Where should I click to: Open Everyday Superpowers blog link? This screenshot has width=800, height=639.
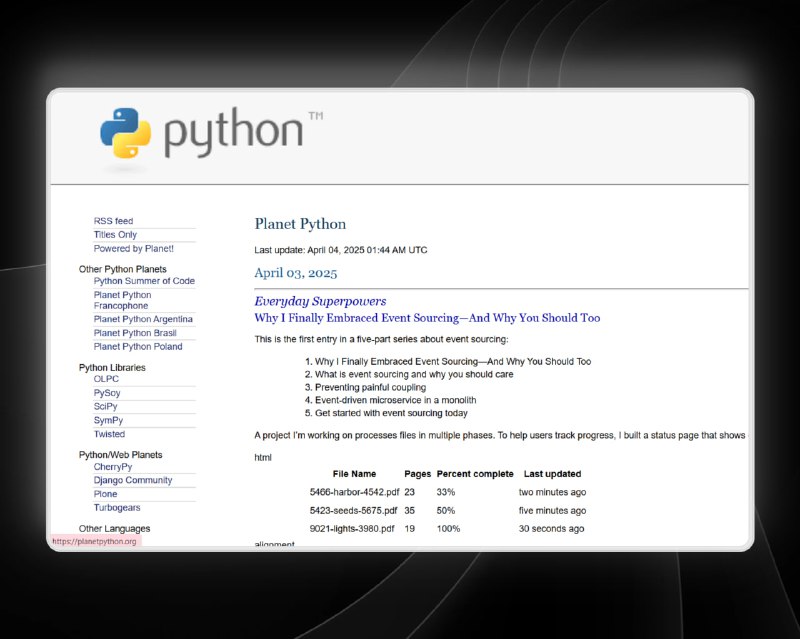(x=320, y=301)
